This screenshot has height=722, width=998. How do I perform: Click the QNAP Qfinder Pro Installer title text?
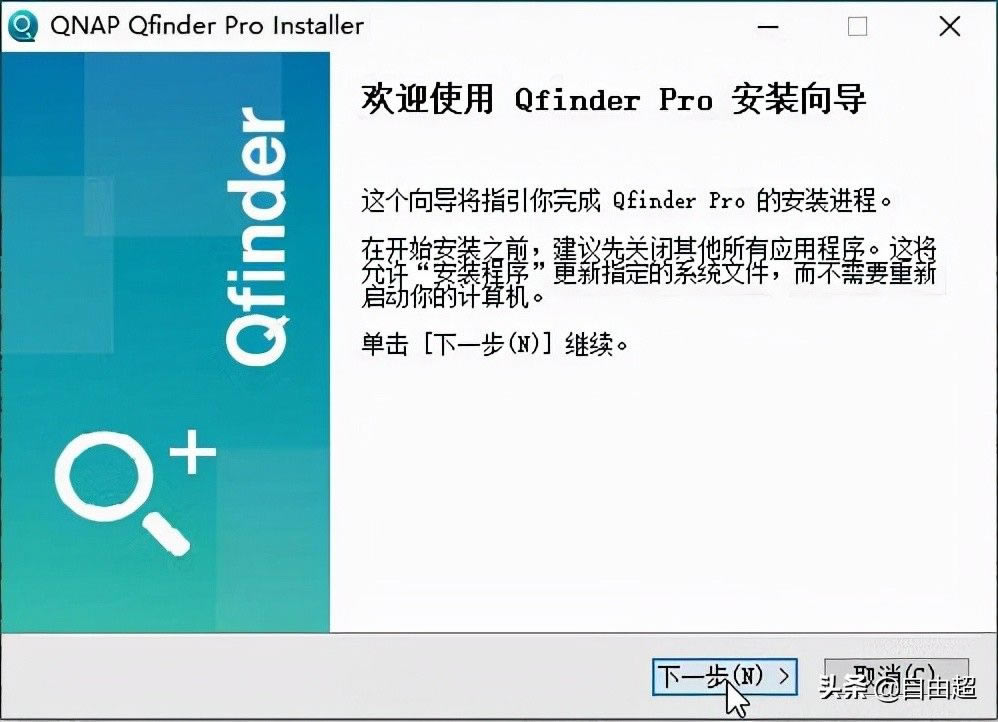point(207,25)
